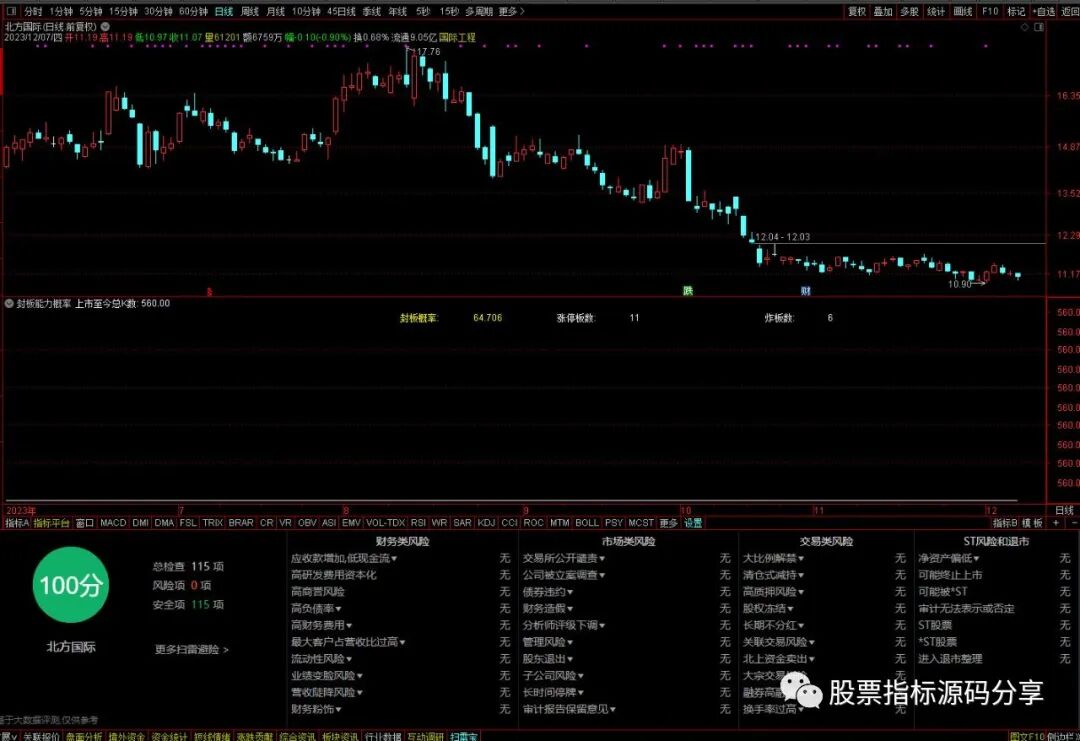Select the 1分钟 period
The width and height of the screenshot is (1080, 741).
click(61, 12)
